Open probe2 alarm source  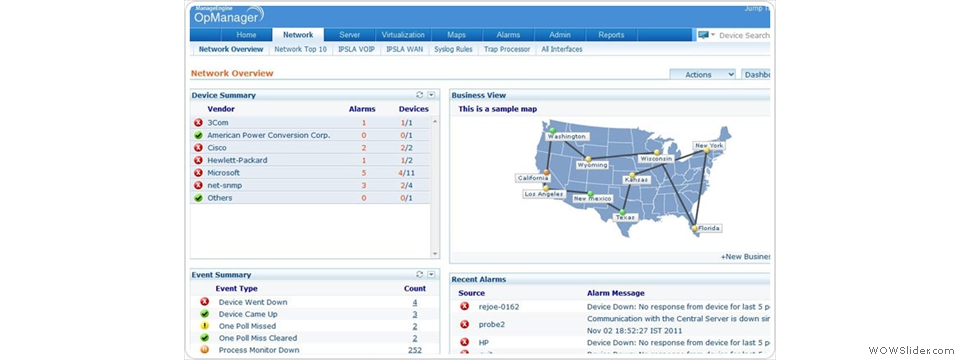tap(492, 324)
